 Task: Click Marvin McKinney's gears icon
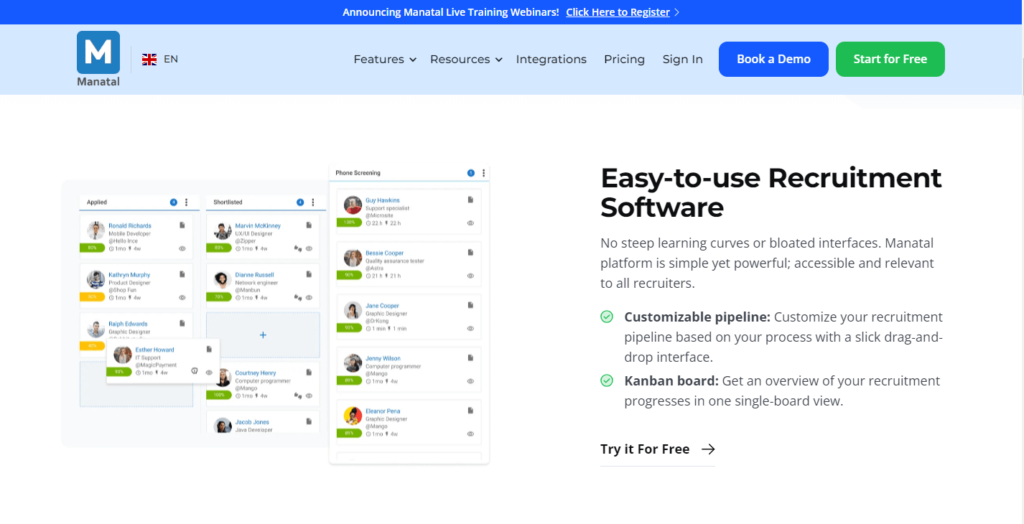click(x=298, y=248)
